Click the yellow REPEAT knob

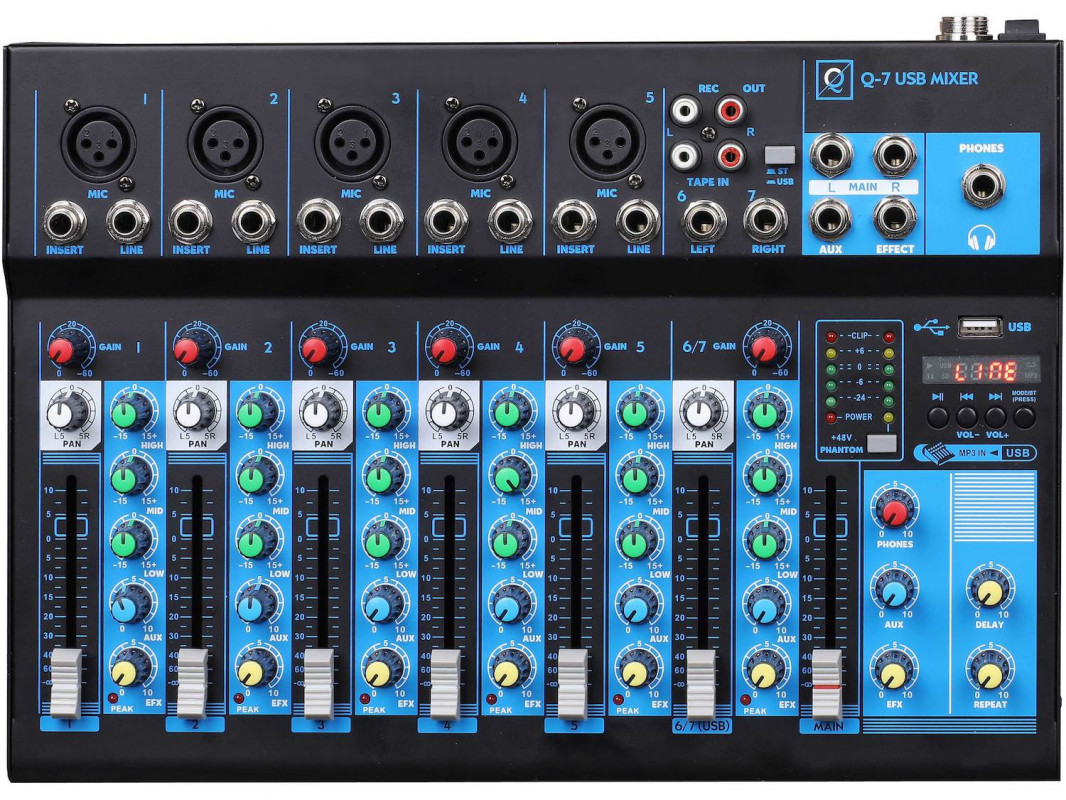pyautogui.click(x=989, y=674)
